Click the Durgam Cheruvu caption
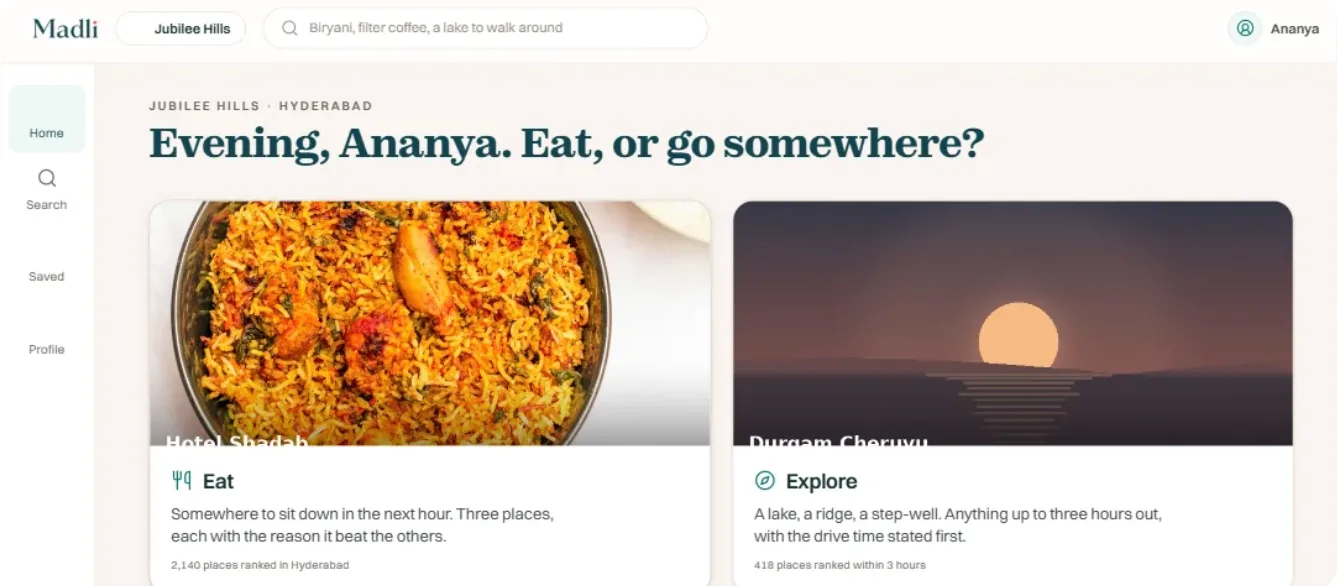This screenshot has height=586, width=1338. coord(838,440)
